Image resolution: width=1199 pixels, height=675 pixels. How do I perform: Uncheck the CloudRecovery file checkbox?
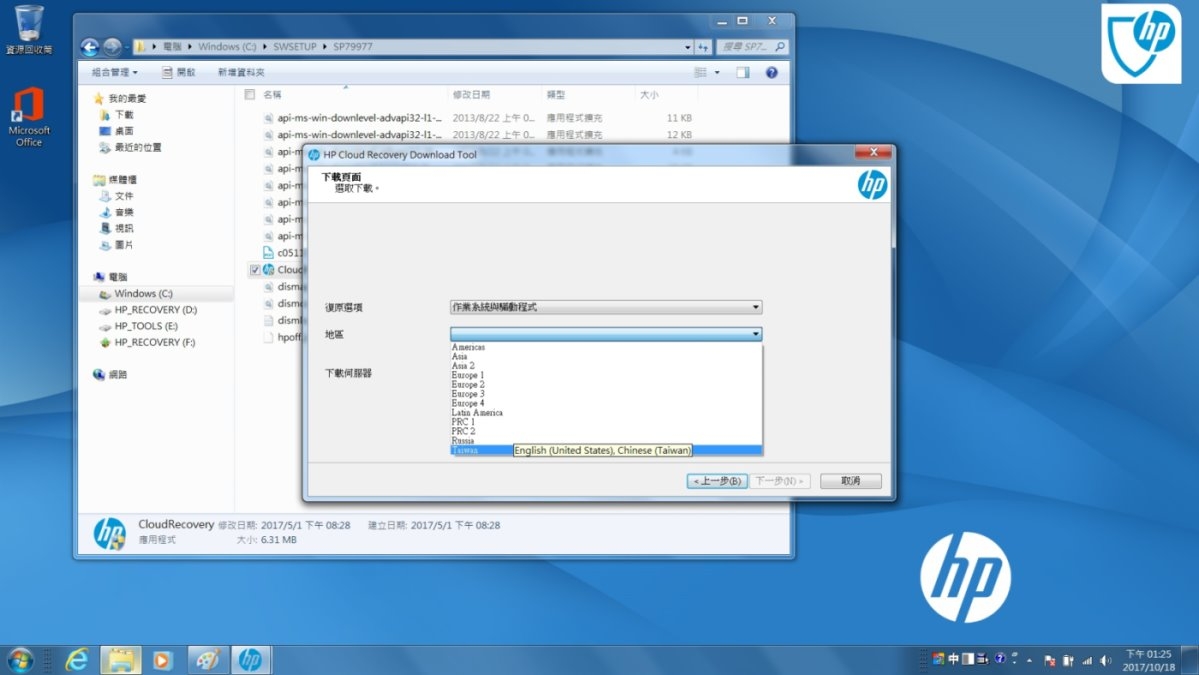click(255, 270)
